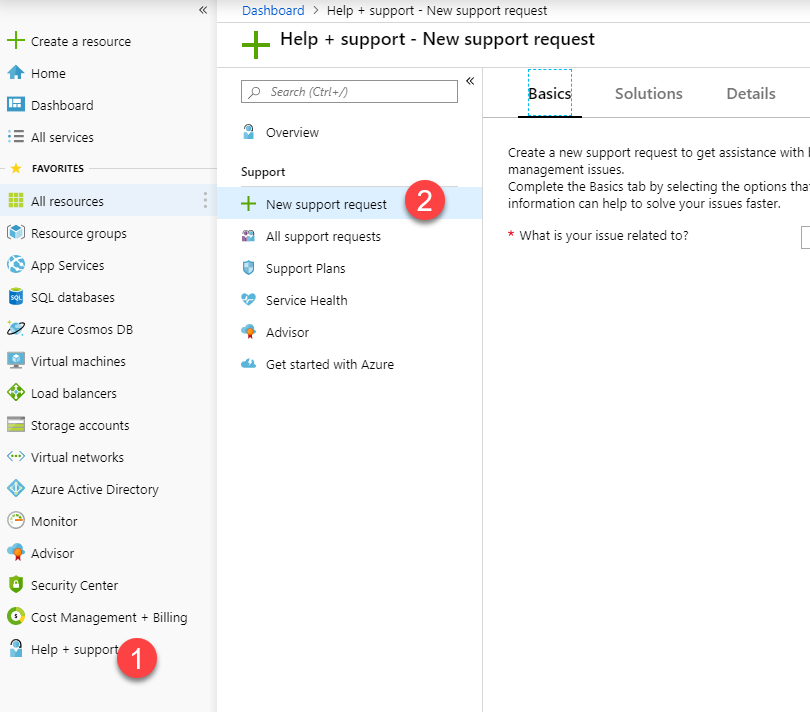
Task: Click the App Services globe icon
Action: [16, 265]
